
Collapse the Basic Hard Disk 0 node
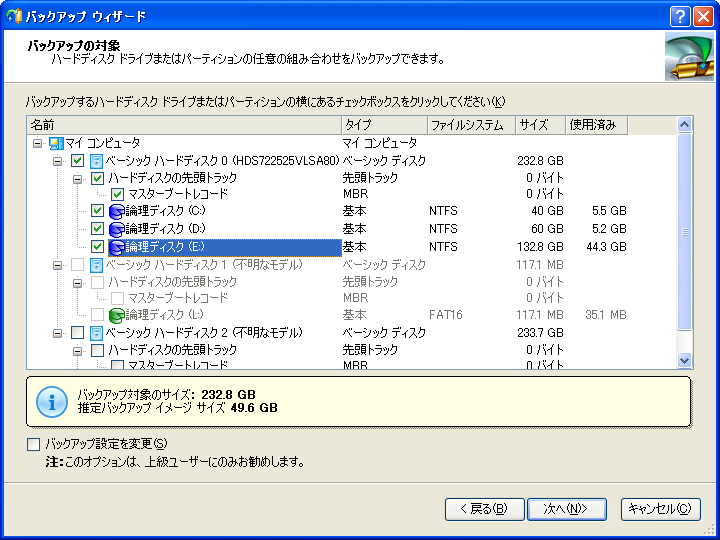tap(57, 161)
